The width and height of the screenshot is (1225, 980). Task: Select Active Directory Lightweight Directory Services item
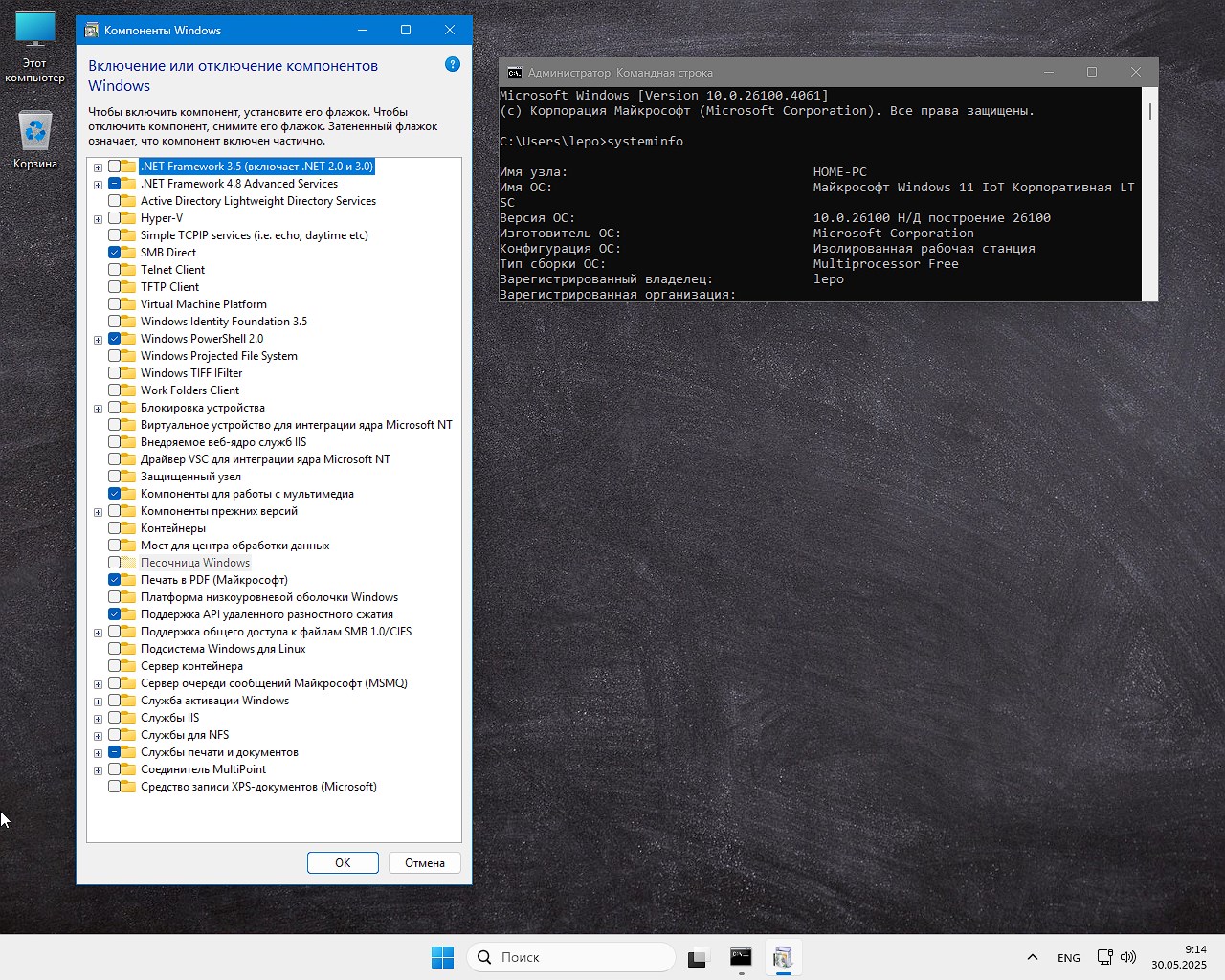click(x=258, y=201)
